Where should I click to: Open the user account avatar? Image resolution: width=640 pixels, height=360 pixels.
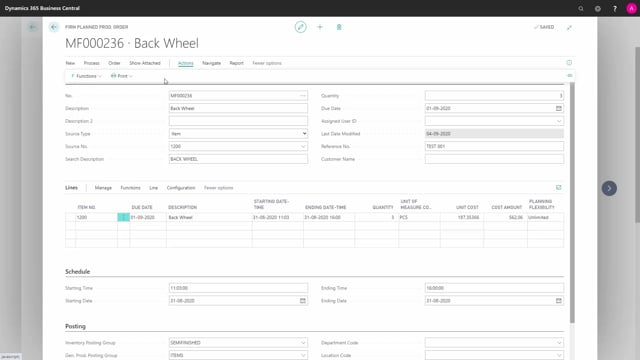(x=631, y=8)
